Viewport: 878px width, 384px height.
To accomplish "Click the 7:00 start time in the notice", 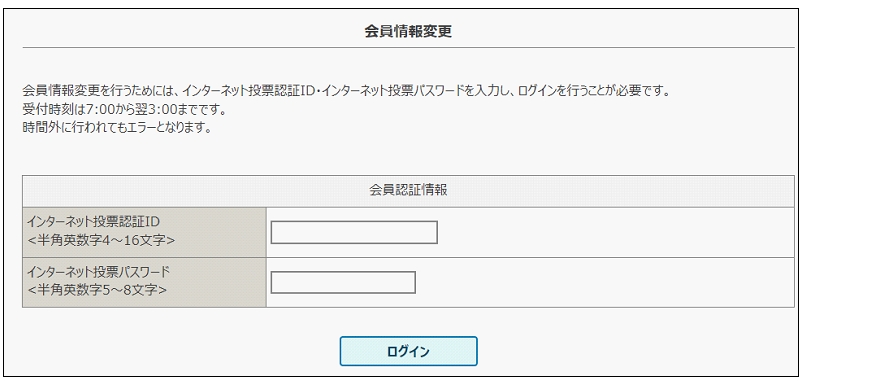I will pos(100,109).
